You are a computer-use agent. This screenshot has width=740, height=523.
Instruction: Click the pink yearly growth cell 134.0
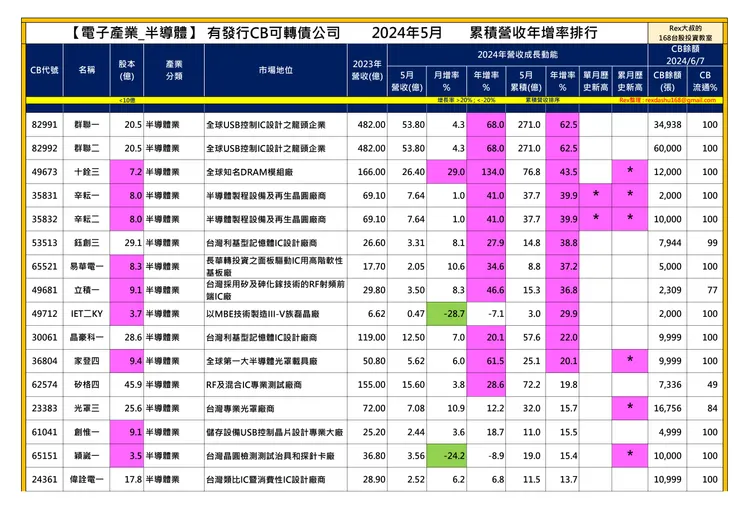pos(486,172)
